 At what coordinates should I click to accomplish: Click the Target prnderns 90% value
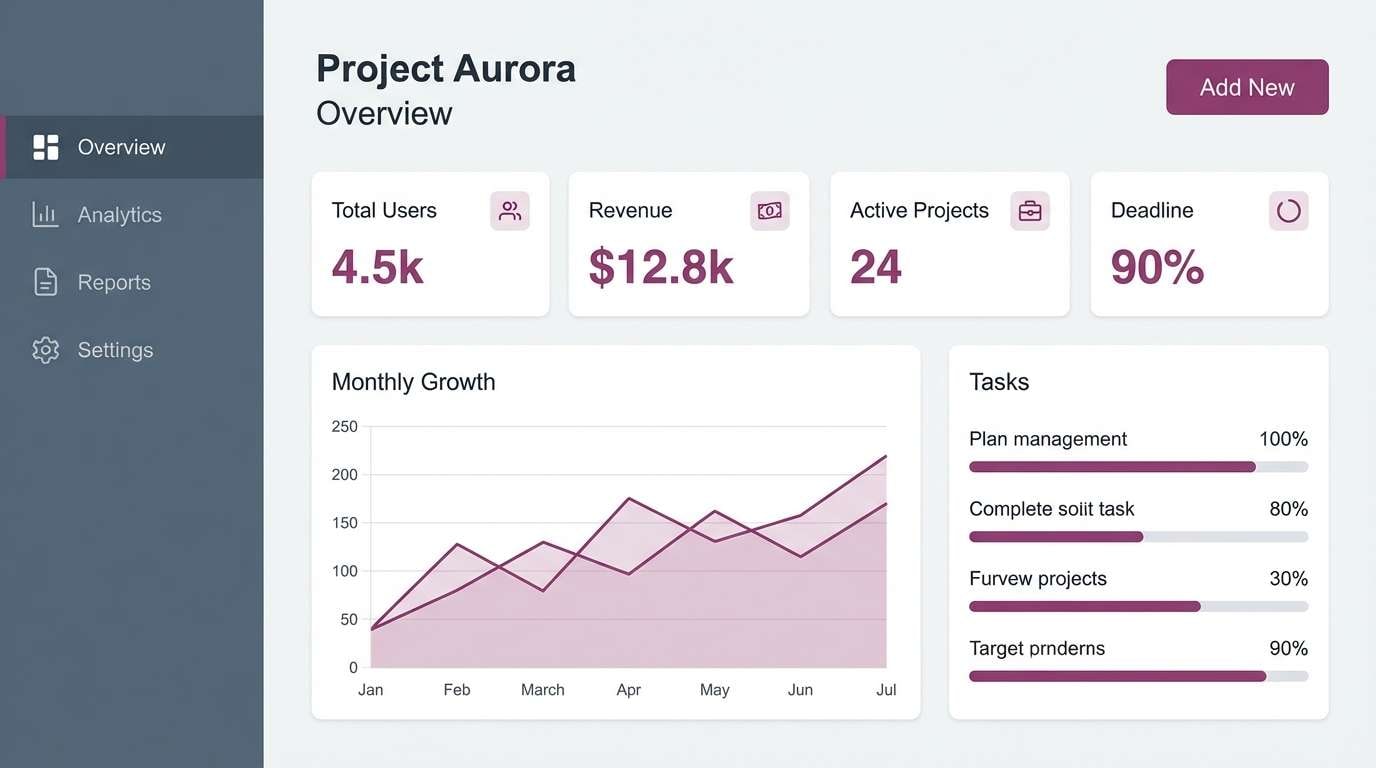point(1291,648)
